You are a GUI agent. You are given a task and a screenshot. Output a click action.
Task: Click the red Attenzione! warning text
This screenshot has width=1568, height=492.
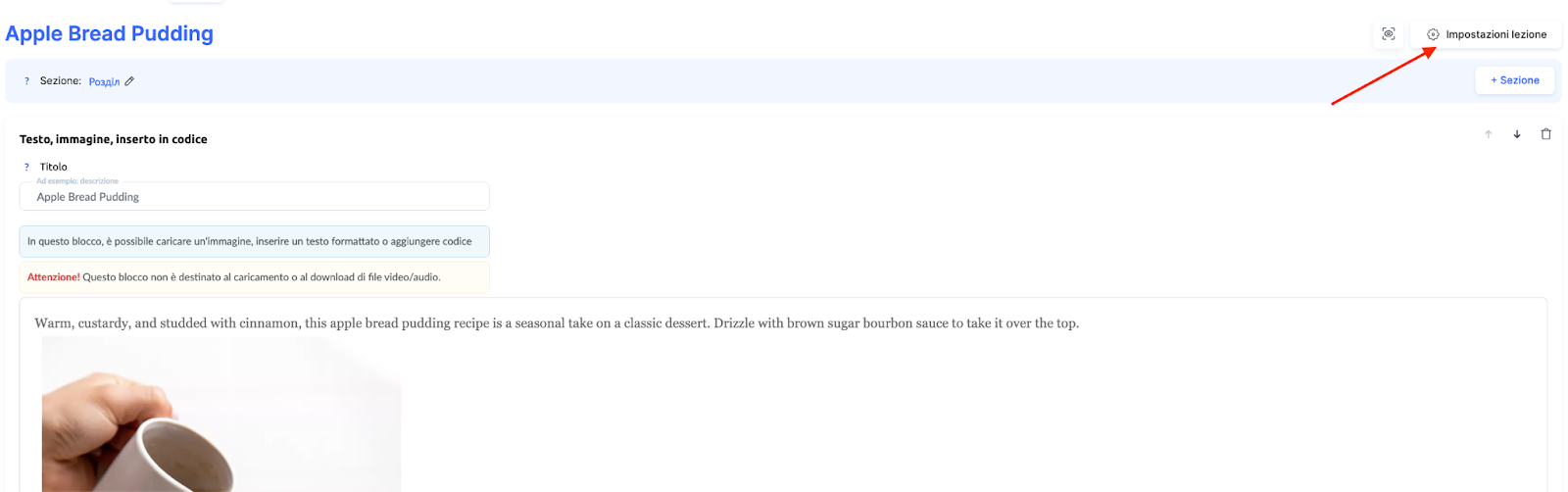point(54,277)
